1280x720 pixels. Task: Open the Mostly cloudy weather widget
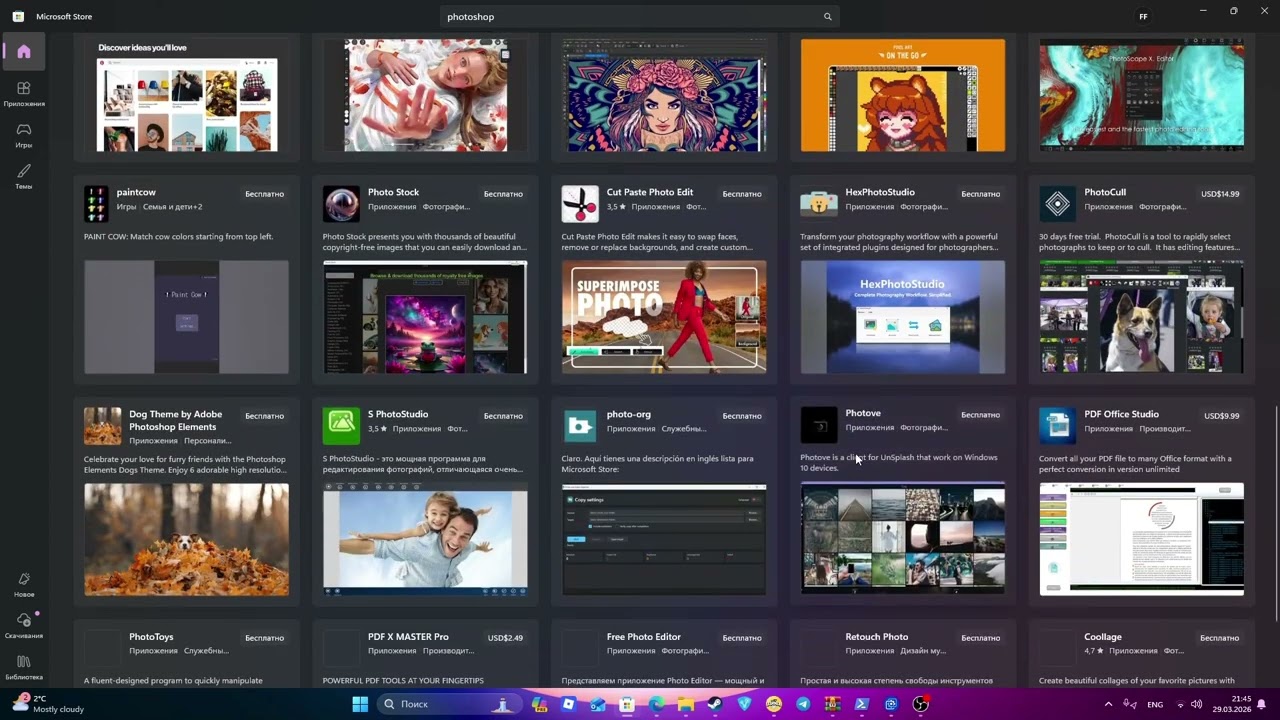[48, 704]
